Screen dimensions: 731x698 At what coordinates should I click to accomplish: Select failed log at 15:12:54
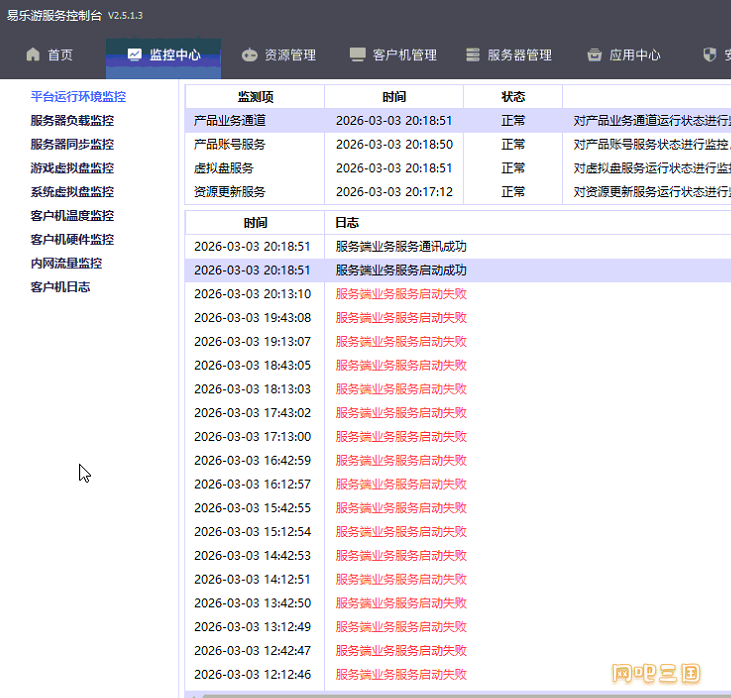coord(458,532)
